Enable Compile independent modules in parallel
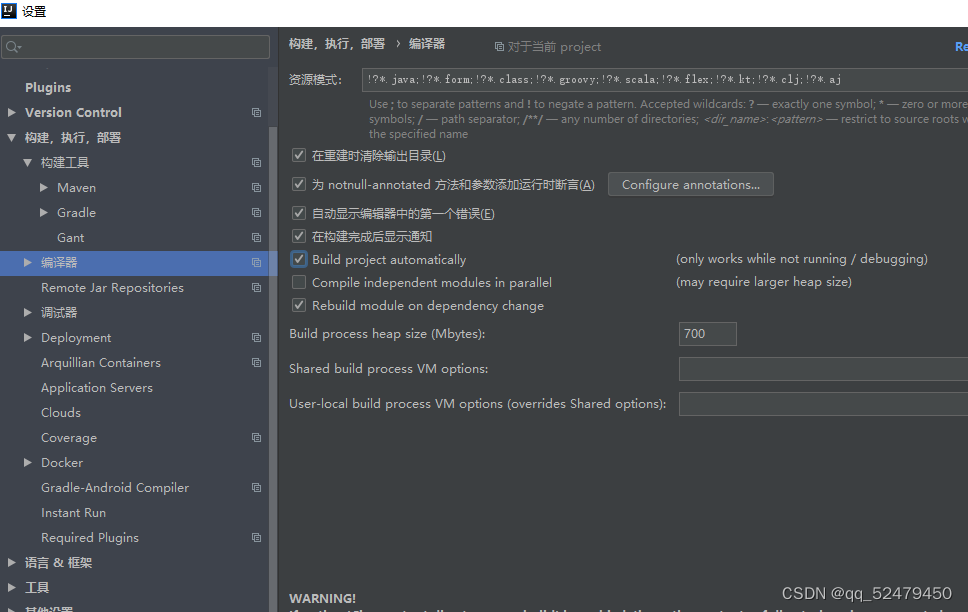The width and height of the screenshot is (968, 612). click(298, 282)
